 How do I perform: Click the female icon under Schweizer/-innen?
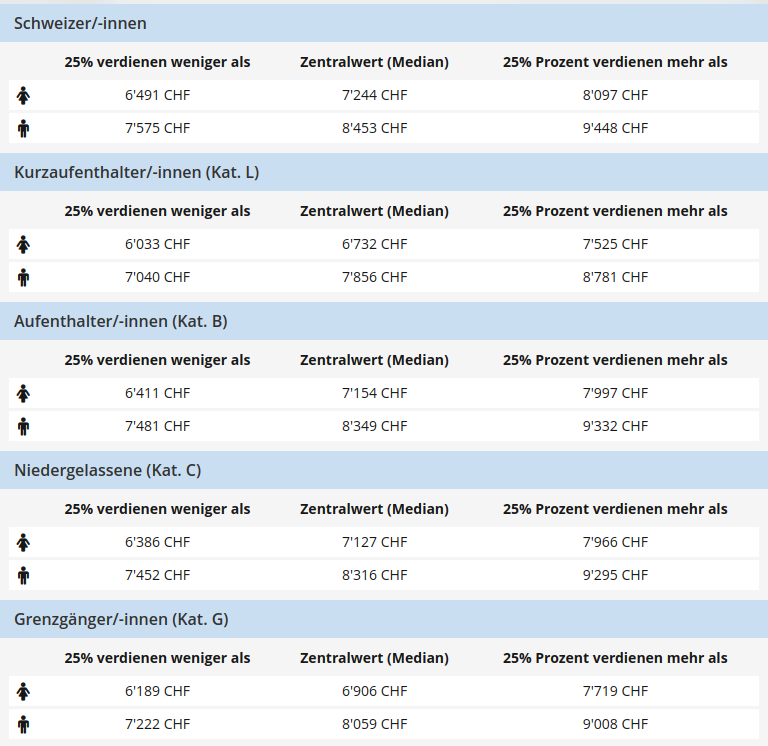coord(24,95)
